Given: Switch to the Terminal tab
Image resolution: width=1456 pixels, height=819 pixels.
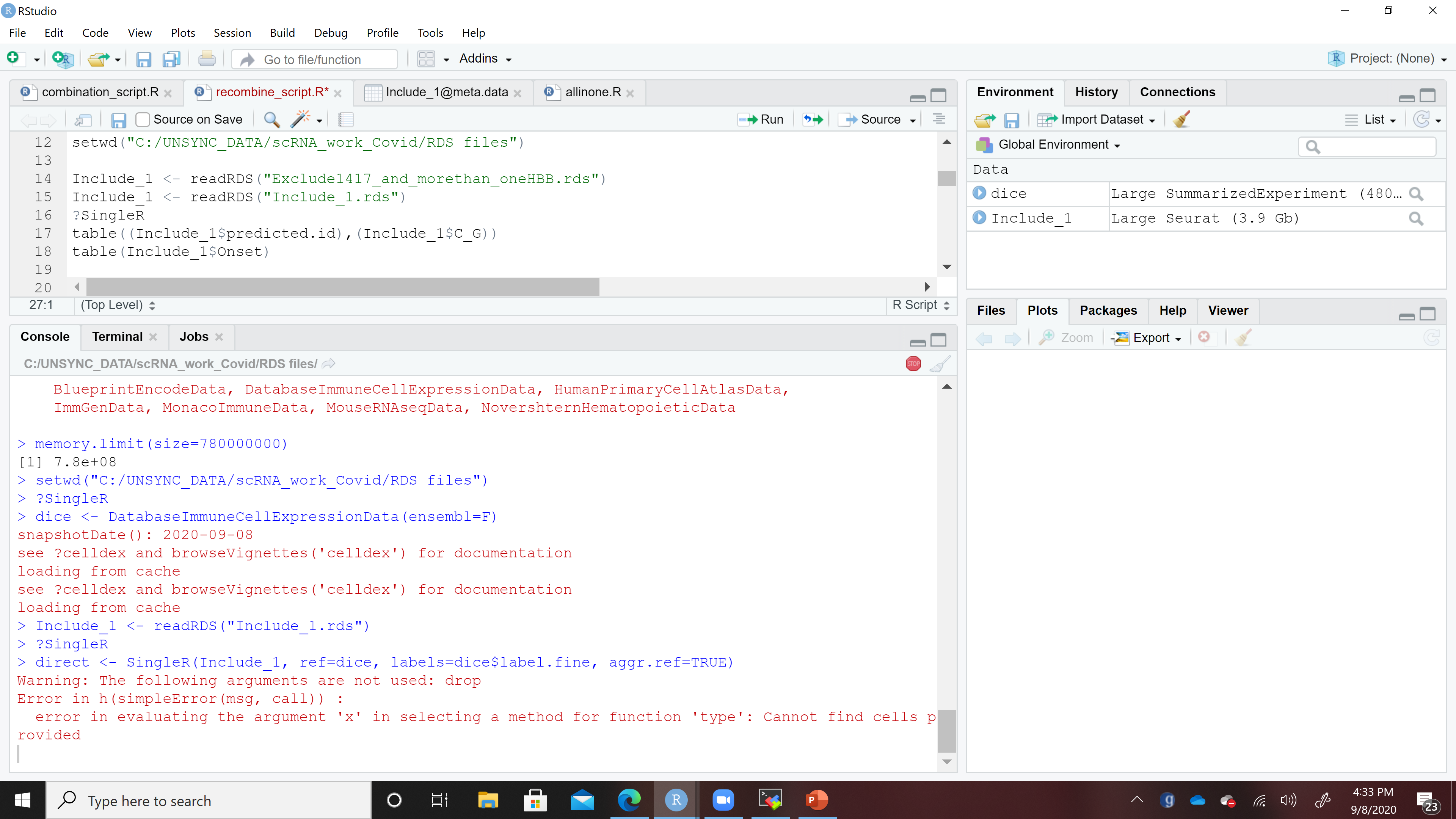Looking at the screenshot, I should pyautogui.click(x=116, y=336).
